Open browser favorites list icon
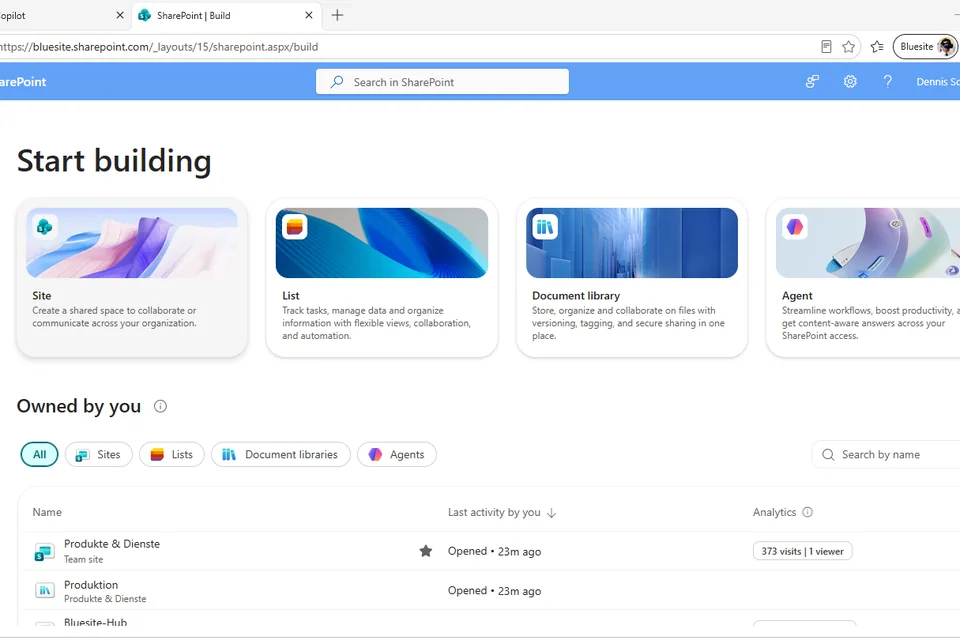The width and height of the screenshot is (960, 640). tap(877, 47)
